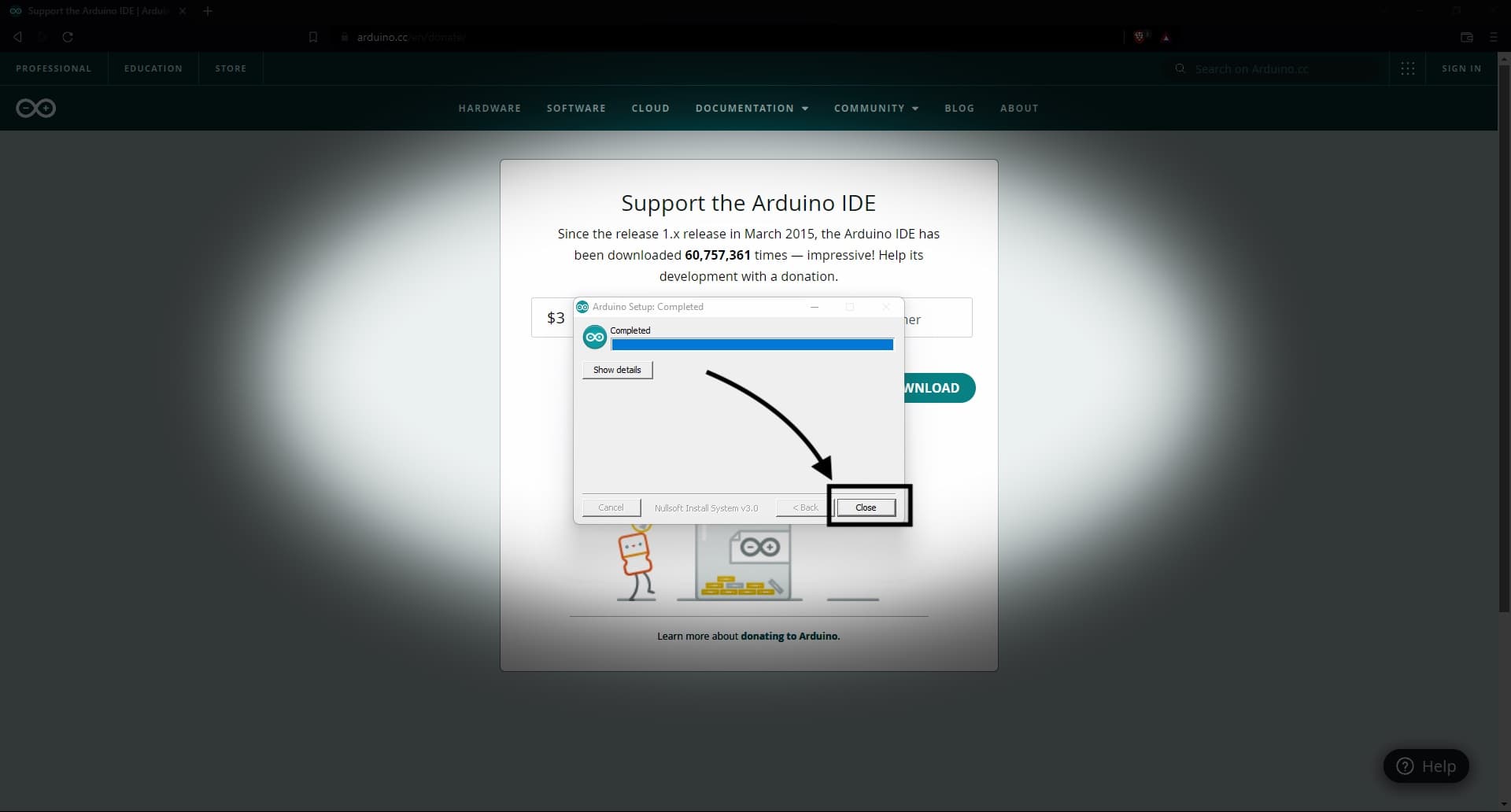Open the BLOG page link
The image size is (1511, 812).
(x=959, y=109)
